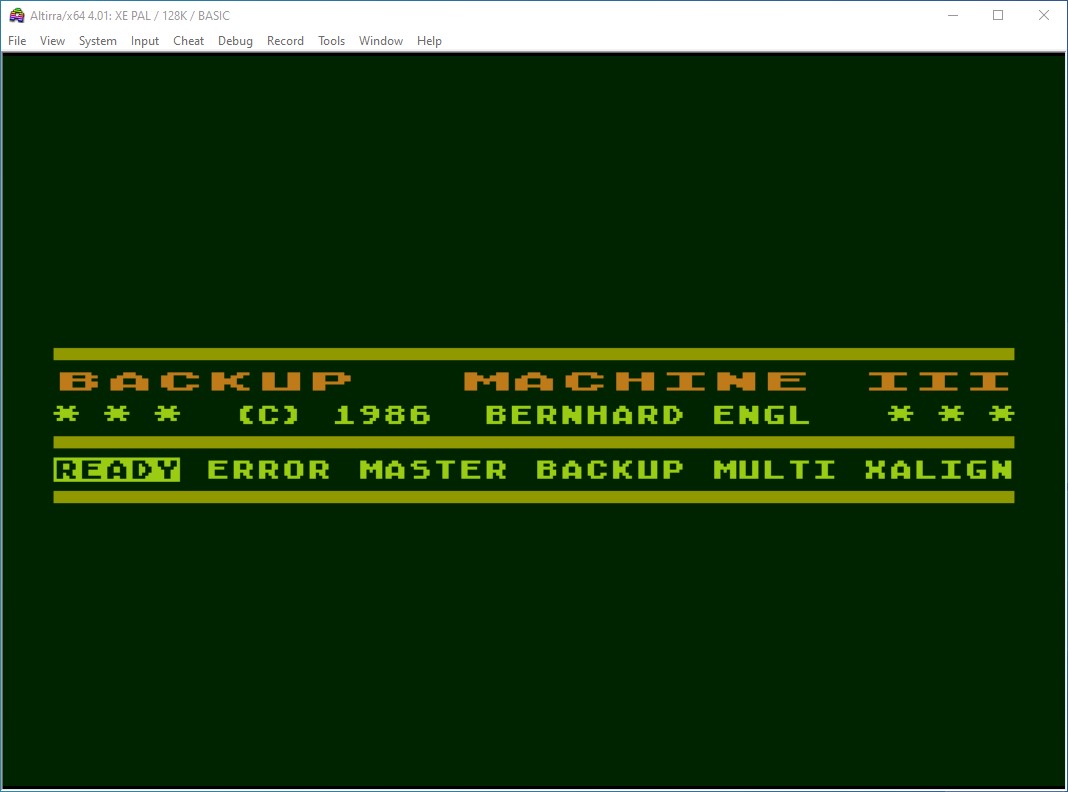Open the Record menu
The width and height of the screenshot is (1068, 792).
[x=285, y=41]
